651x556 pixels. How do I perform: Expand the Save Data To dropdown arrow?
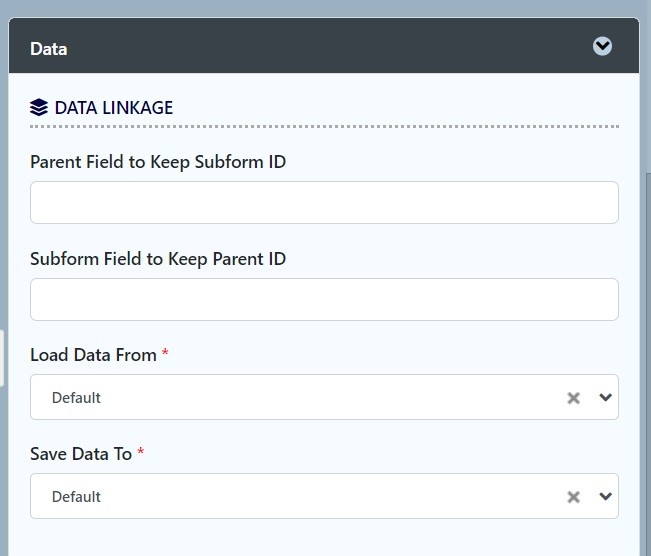(604, 497)
